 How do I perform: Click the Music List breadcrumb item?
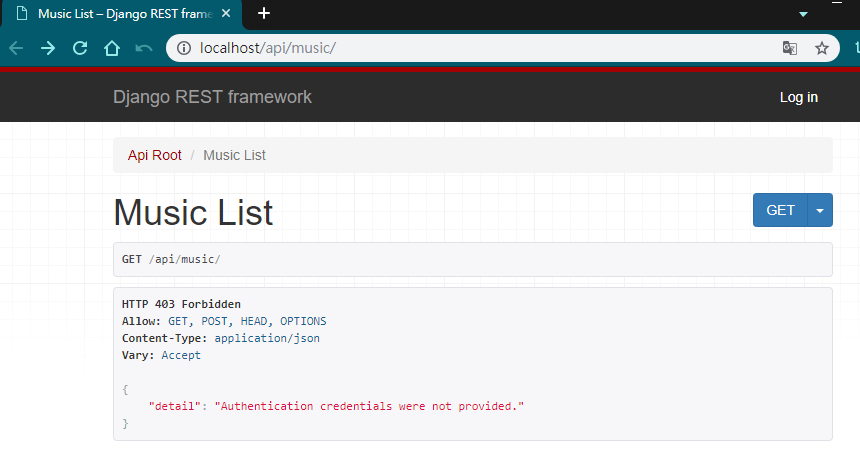(234, 155)
